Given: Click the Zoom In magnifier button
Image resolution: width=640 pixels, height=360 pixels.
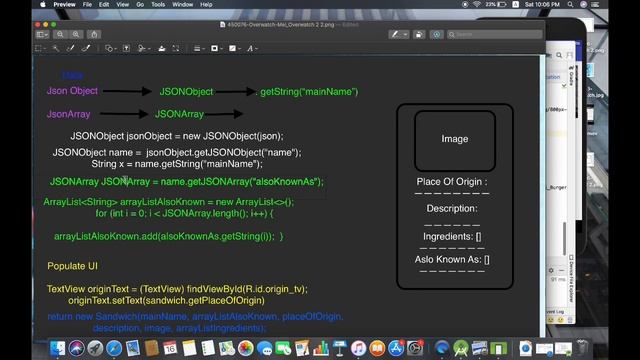Looking at the screenshot, I should (x=76, y=35).
